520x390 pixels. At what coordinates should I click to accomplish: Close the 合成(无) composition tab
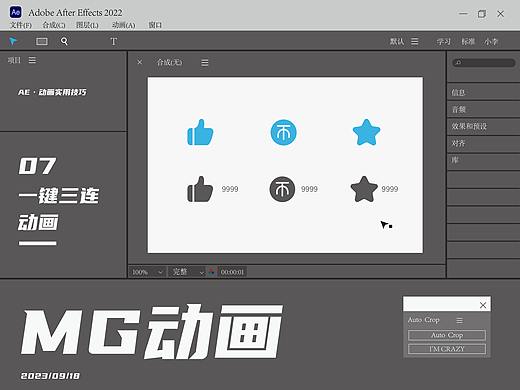point(140,62)
